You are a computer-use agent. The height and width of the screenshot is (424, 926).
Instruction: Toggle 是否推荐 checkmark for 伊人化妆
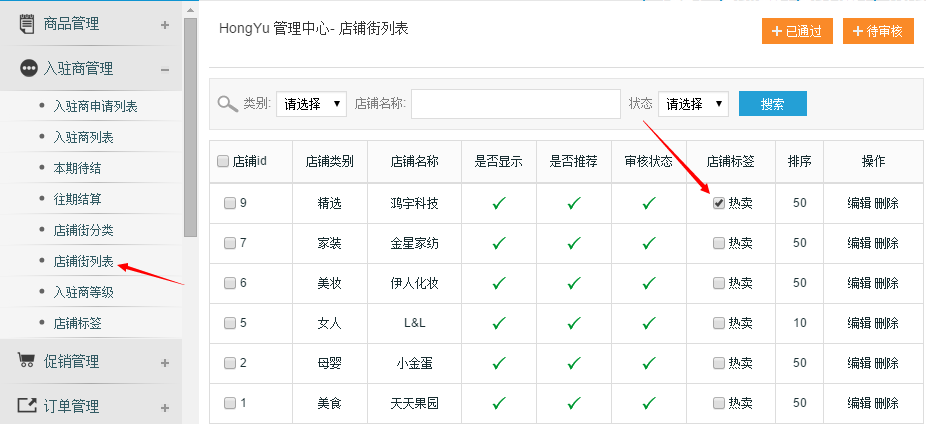tap(574, 283)
